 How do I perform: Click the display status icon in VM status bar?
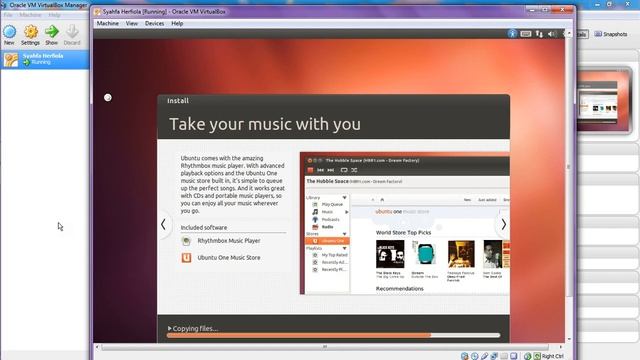(x=514, y=356)
